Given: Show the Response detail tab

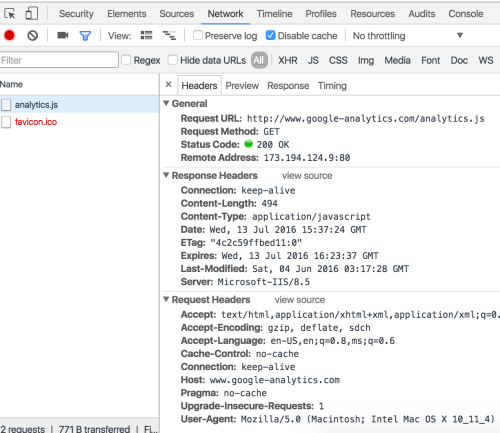Looking at the screenshot, I should pos(288,86).
